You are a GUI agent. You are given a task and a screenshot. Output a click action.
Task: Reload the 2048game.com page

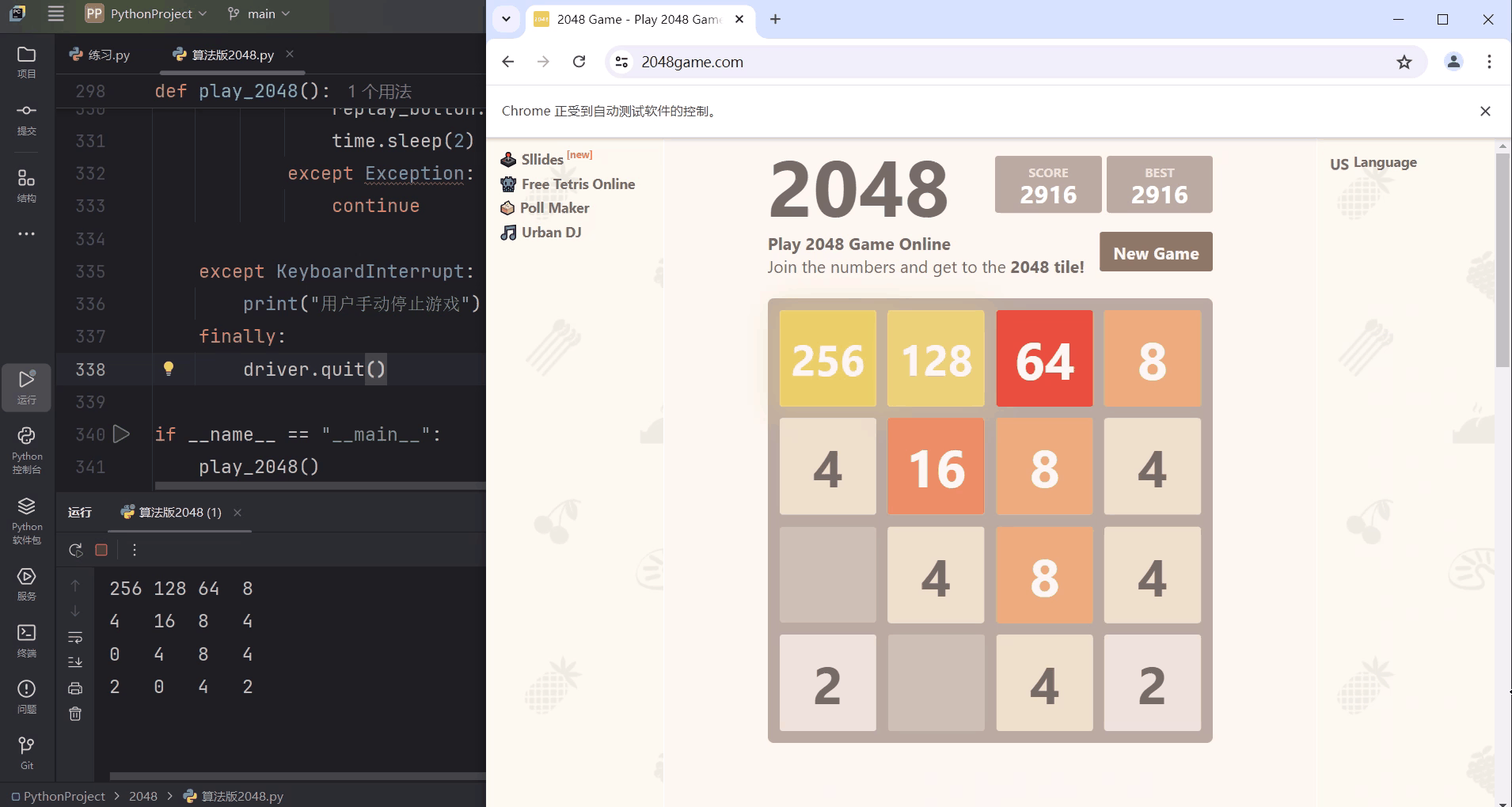[579, 62]
